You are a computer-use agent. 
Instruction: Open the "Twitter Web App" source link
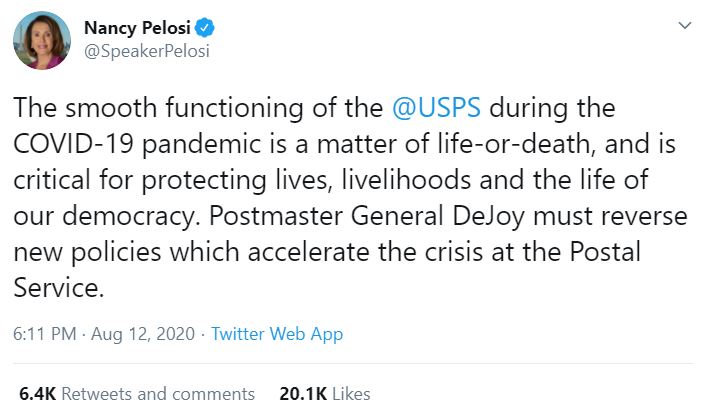[277, 334]
